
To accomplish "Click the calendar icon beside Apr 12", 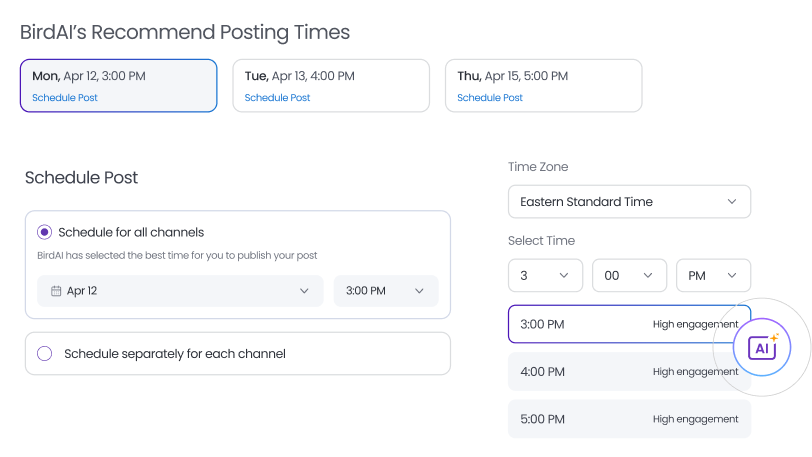I will coord(56,291).
